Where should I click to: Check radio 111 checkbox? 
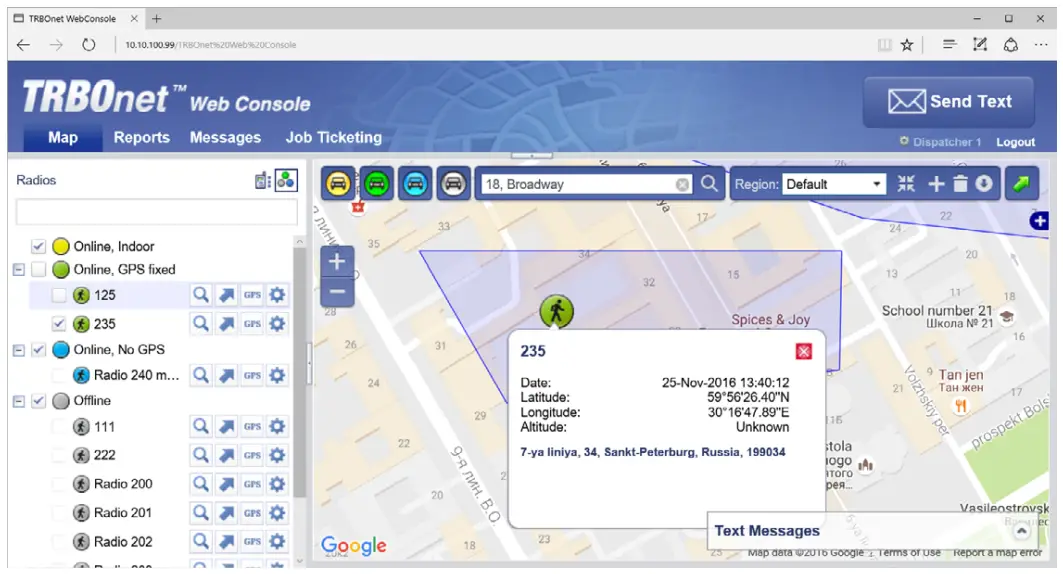tap(59, 426)
